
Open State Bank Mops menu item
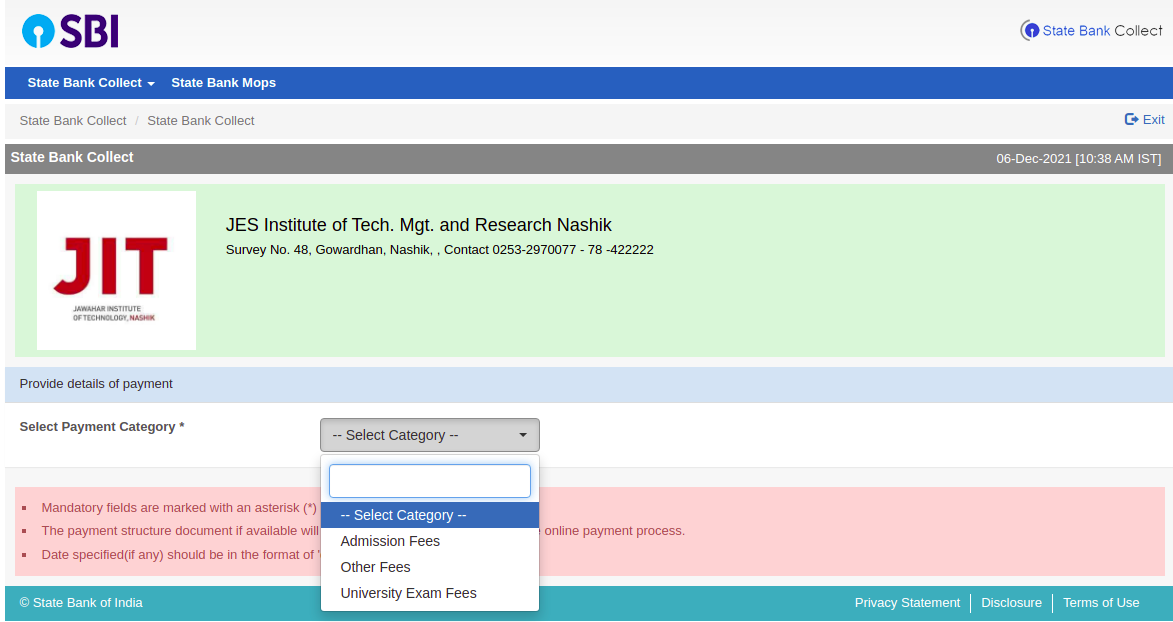pos(224,83)
